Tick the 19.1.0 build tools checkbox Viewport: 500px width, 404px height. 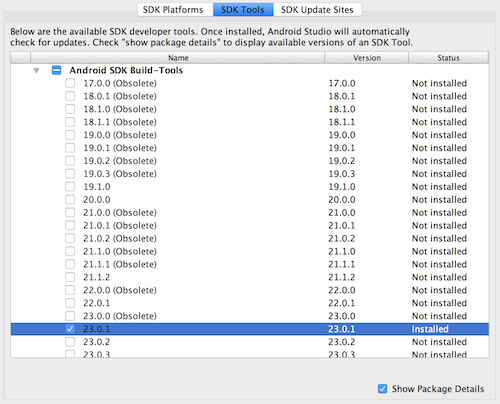[x=70, y=187]
